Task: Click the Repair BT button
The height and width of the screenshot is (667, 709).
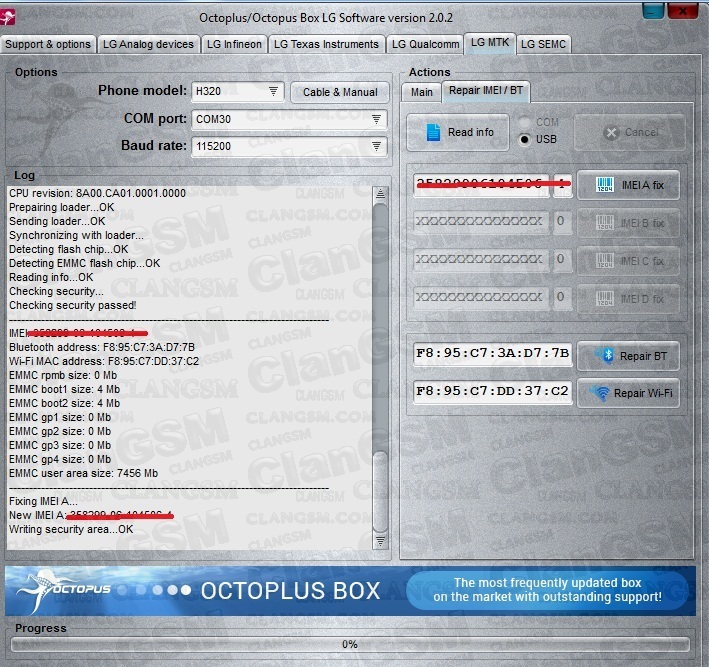Action: (628, 356)
